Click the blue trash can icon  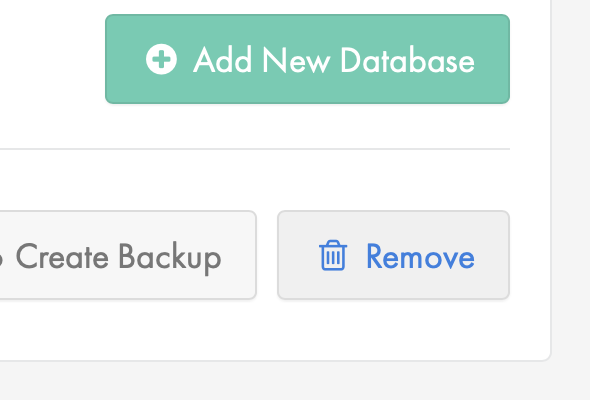tap(333, 255)
